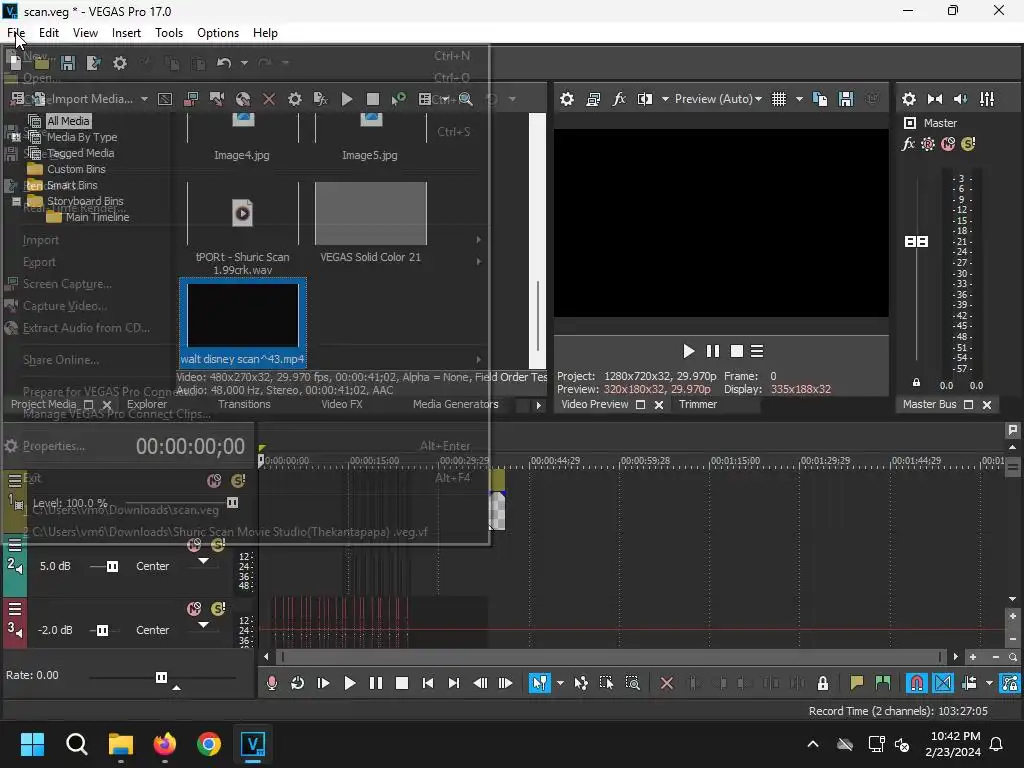Go to end of project
The image size is (1024, 768).
[x=453, y=683]
